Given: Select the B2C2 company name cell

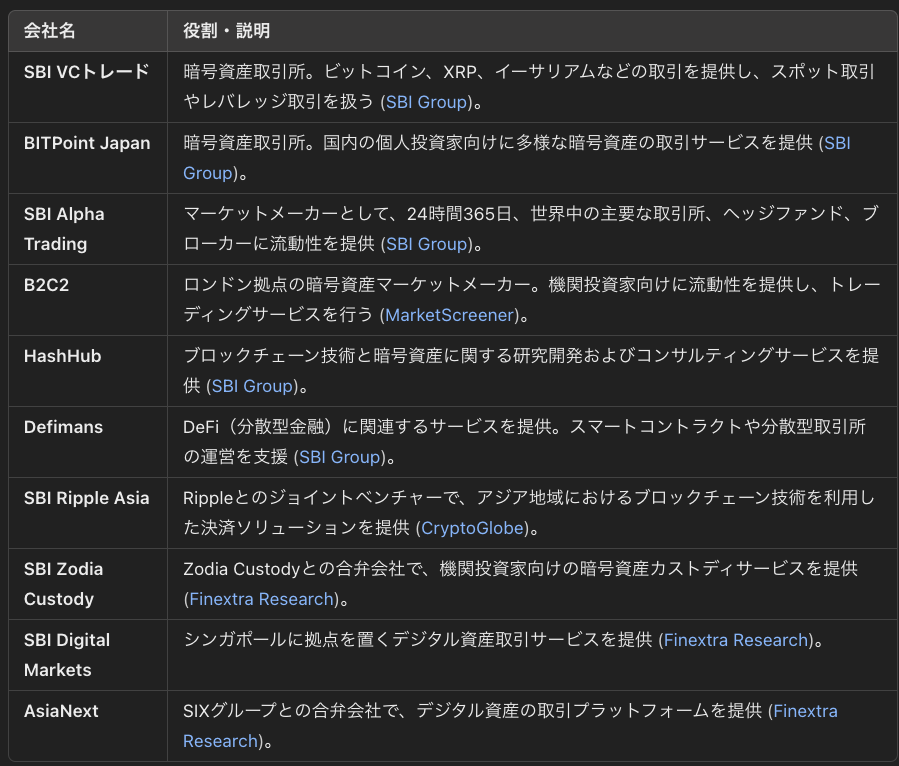Looking at the screenshot, I should (88, 300).
